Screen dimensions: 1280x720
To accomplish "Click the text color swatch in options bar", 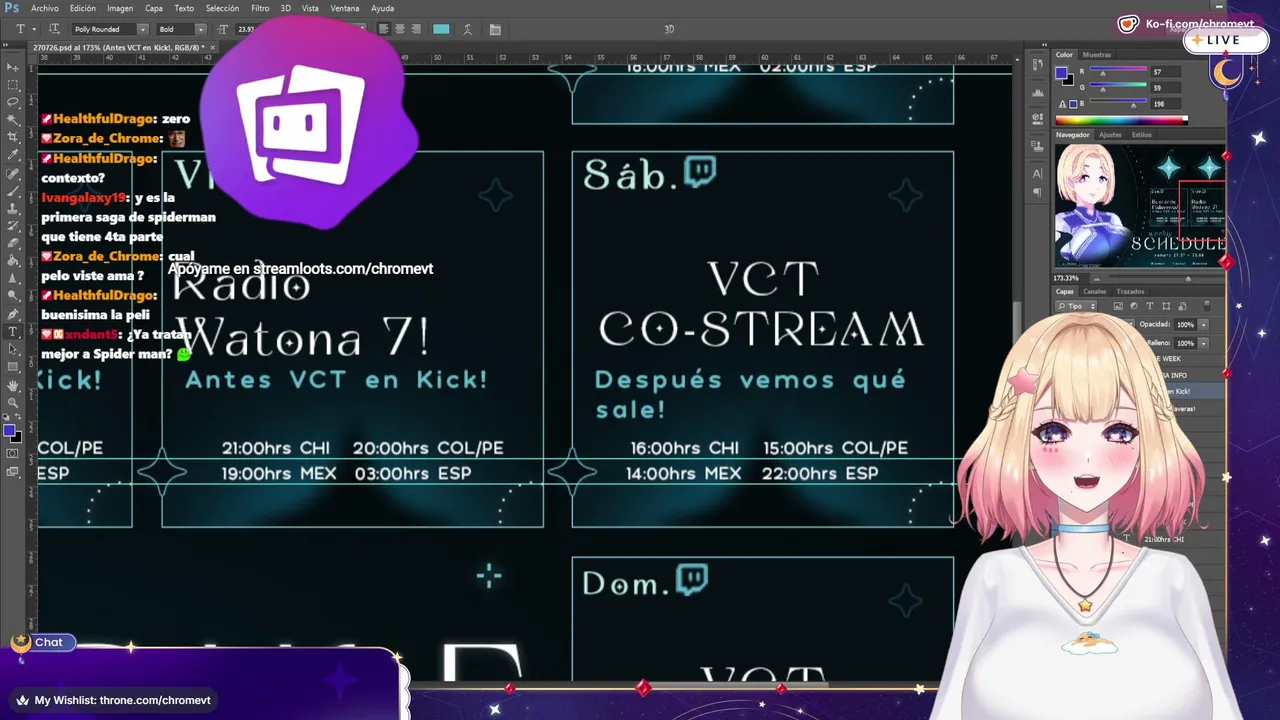I will coord(441,29).
